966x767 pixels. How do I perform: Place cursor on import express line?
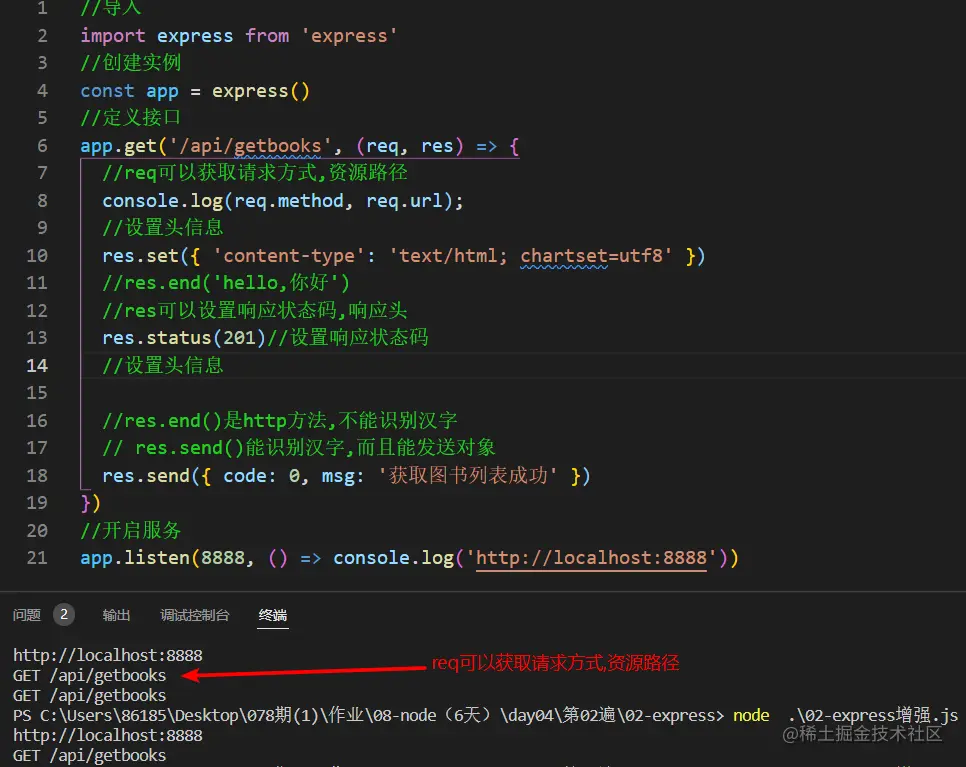point(238,36)
